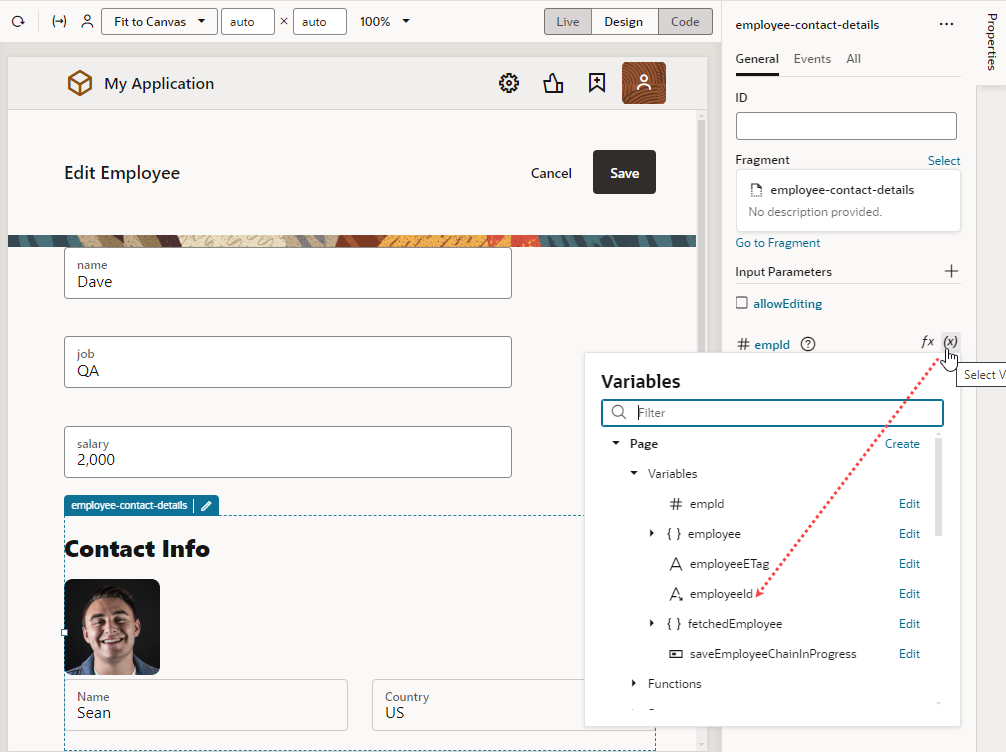Viewport: 1006px width, 752px height.
Task: Open help via the question mark beside empId
Action: (x=807, y=344)
